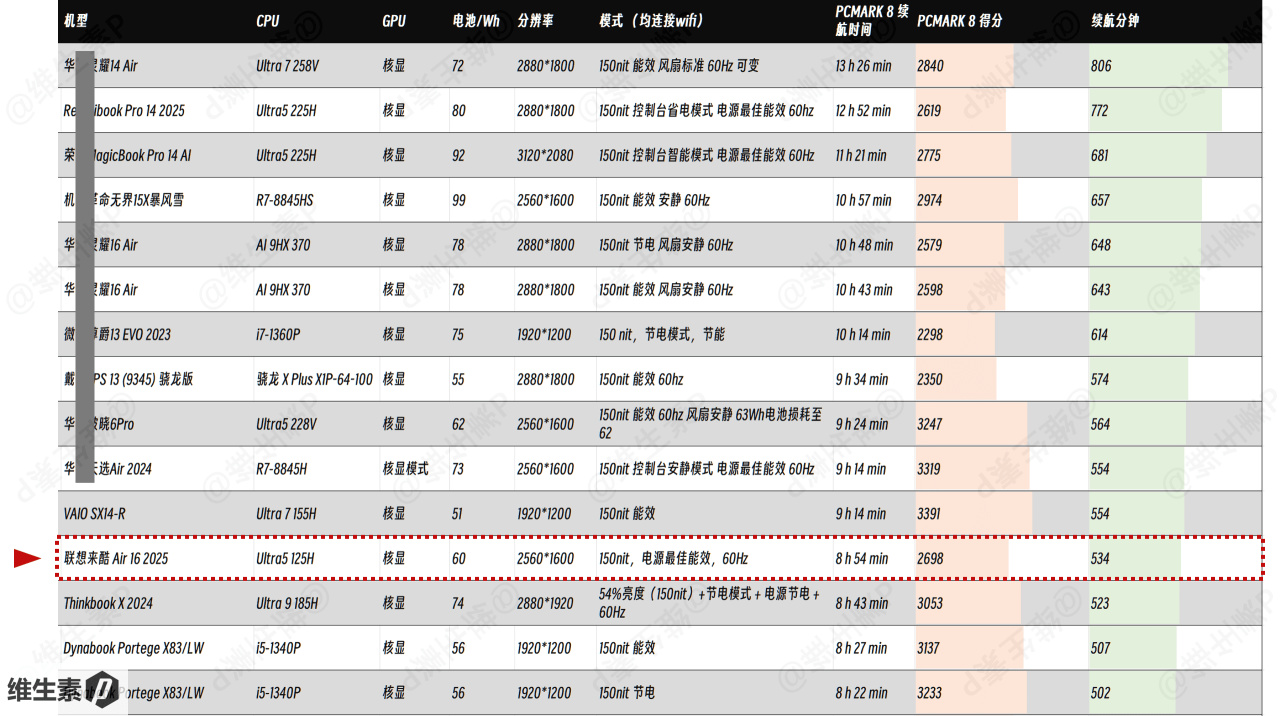
Task: Click the Thinkbook X 2024 model name
Action: (109, 603)
